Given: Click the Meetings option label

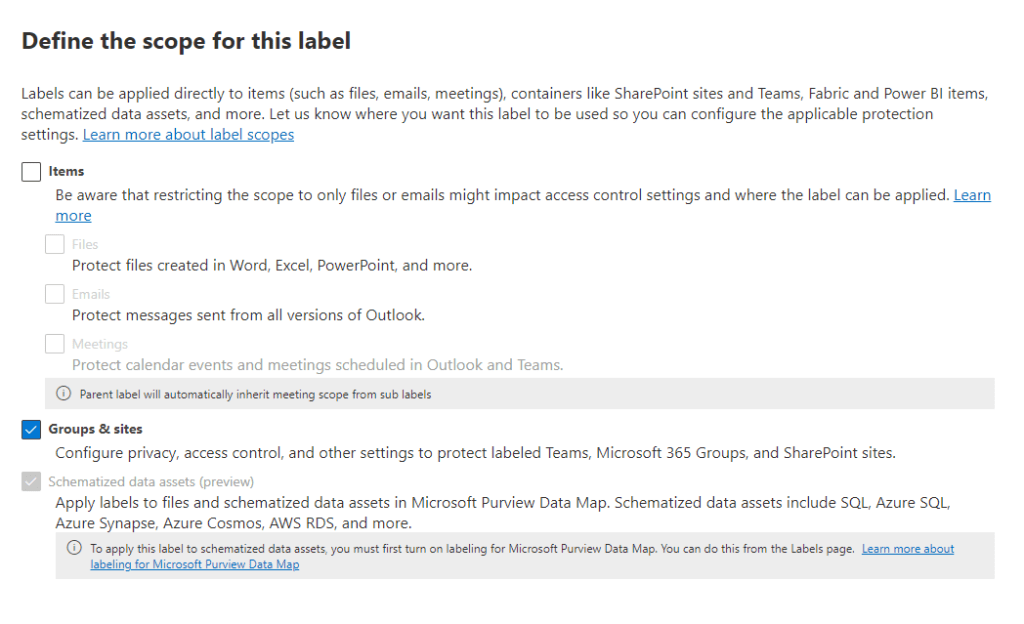Looking at the screenshot, I should click(100, 344).
